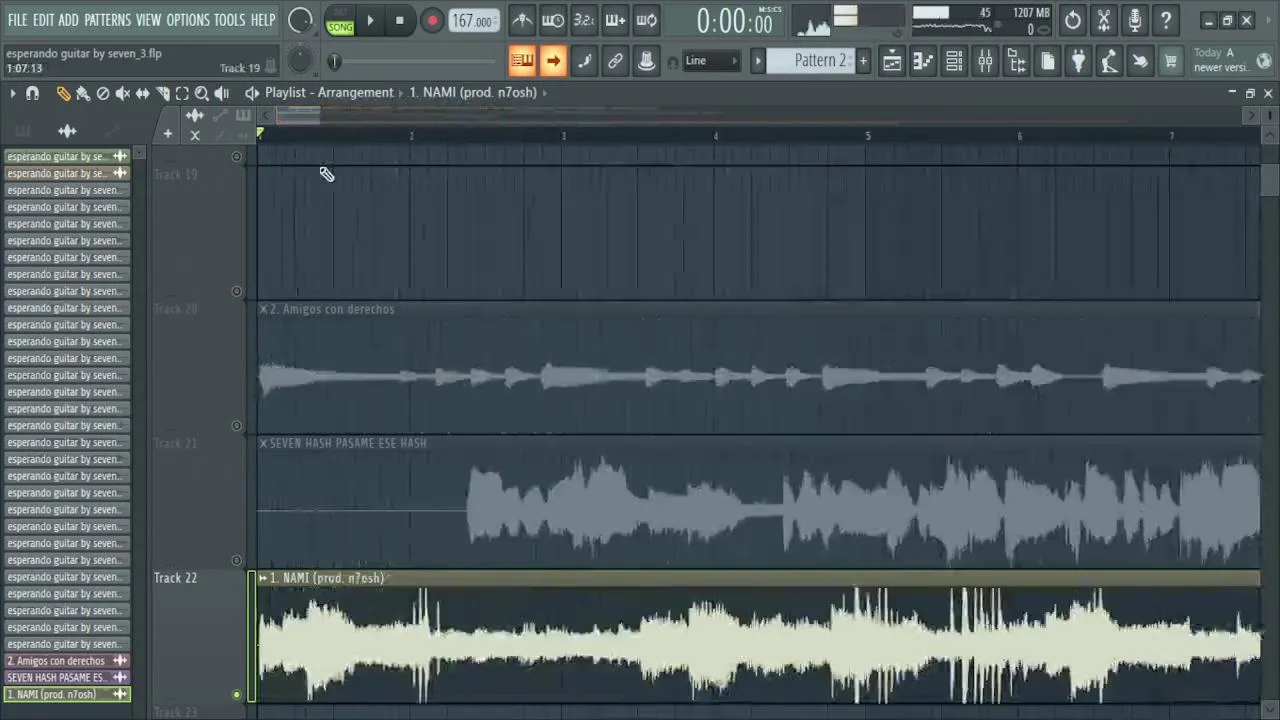The width and height of the screenshot is (1280, 720).
Task: Open Amigos con derechos clip menu
Action: pyautogui.click(x=264, y=310)
